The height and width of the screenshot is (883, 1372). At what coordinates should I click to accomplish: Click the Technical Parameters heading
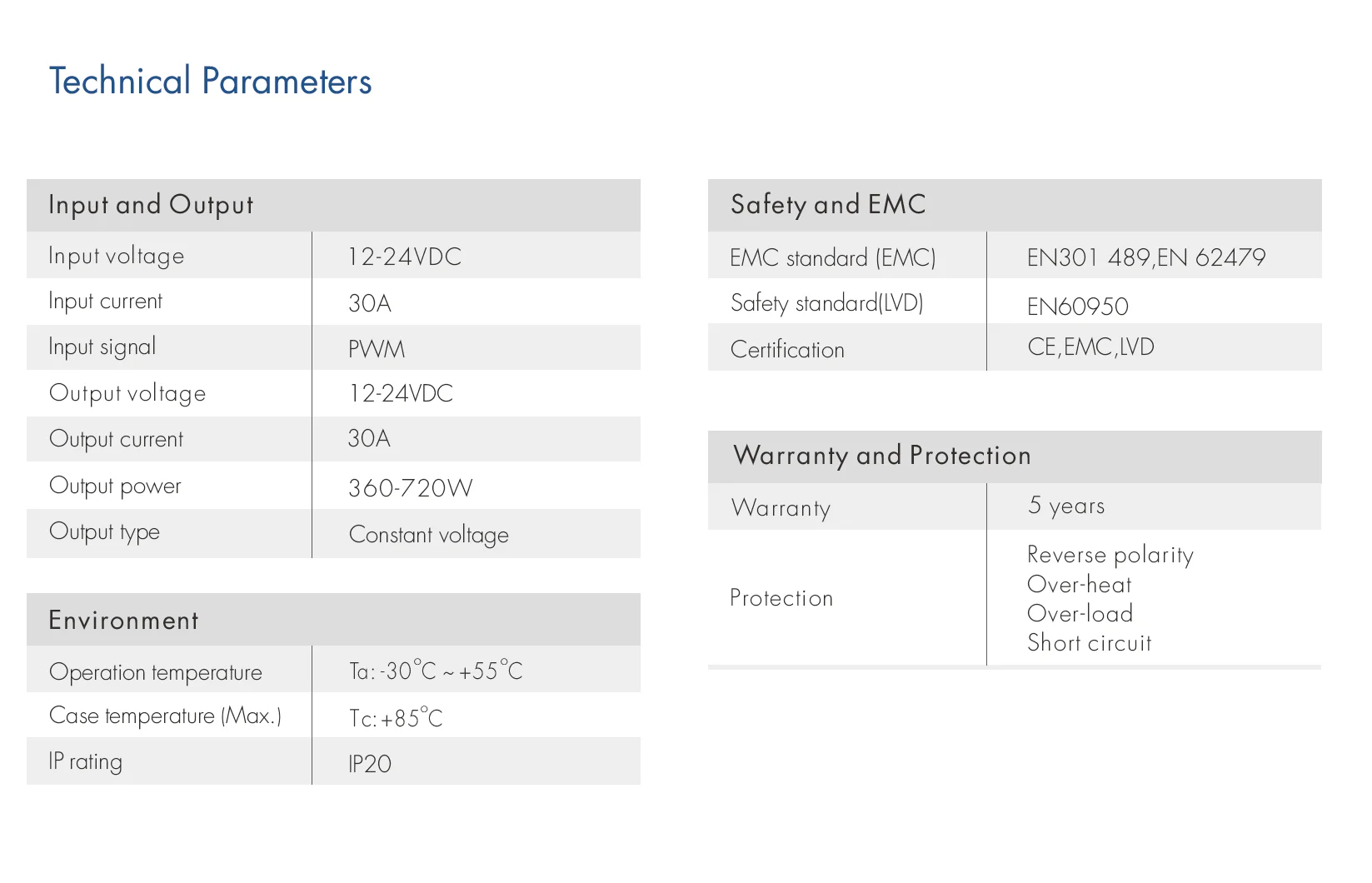[x=210, y=82]
